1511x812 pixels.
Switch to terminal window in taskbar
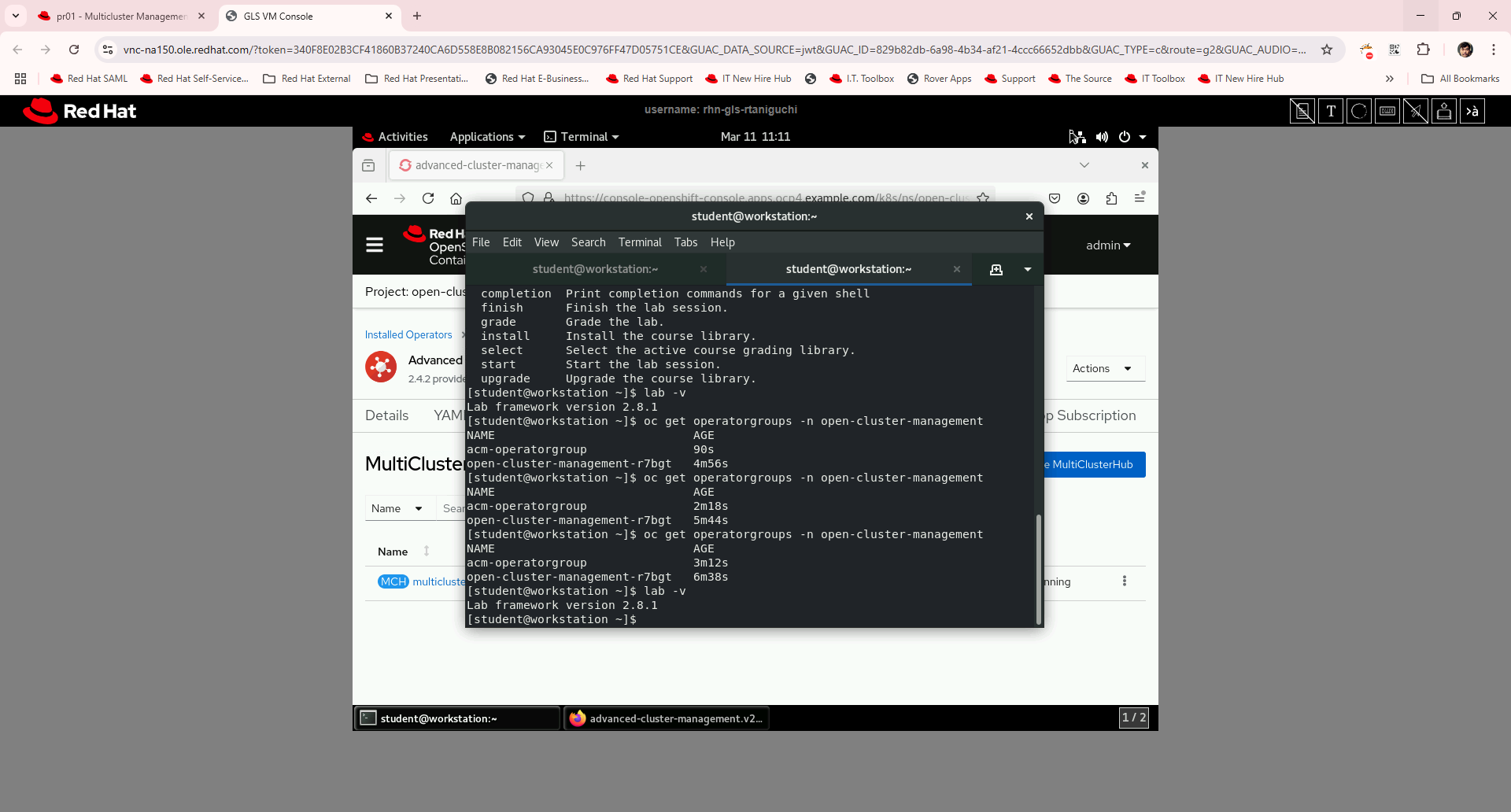click(x=457, y=718)
